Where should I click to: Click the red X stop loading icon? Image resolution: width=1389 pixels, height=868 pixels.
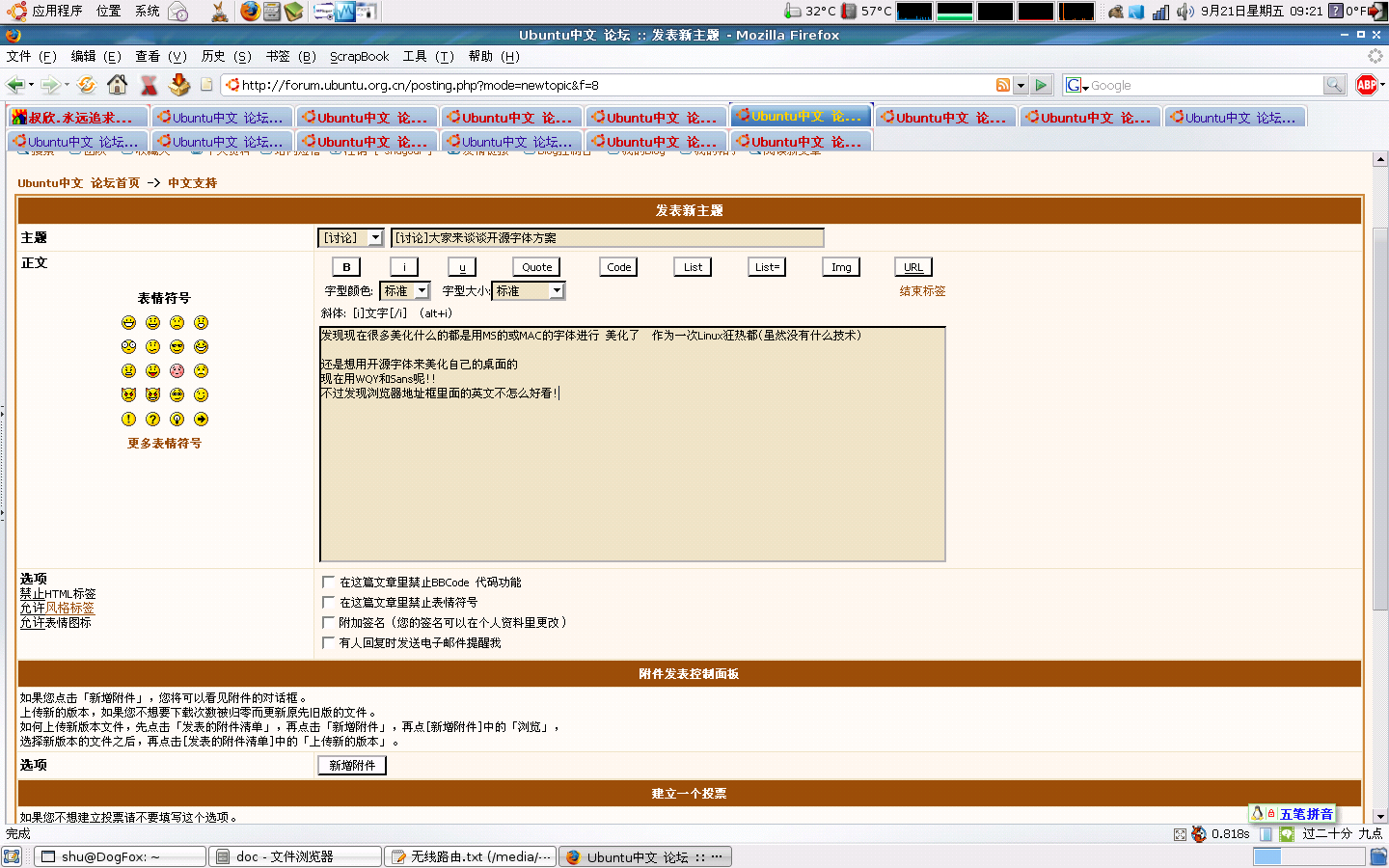[149, 85]
